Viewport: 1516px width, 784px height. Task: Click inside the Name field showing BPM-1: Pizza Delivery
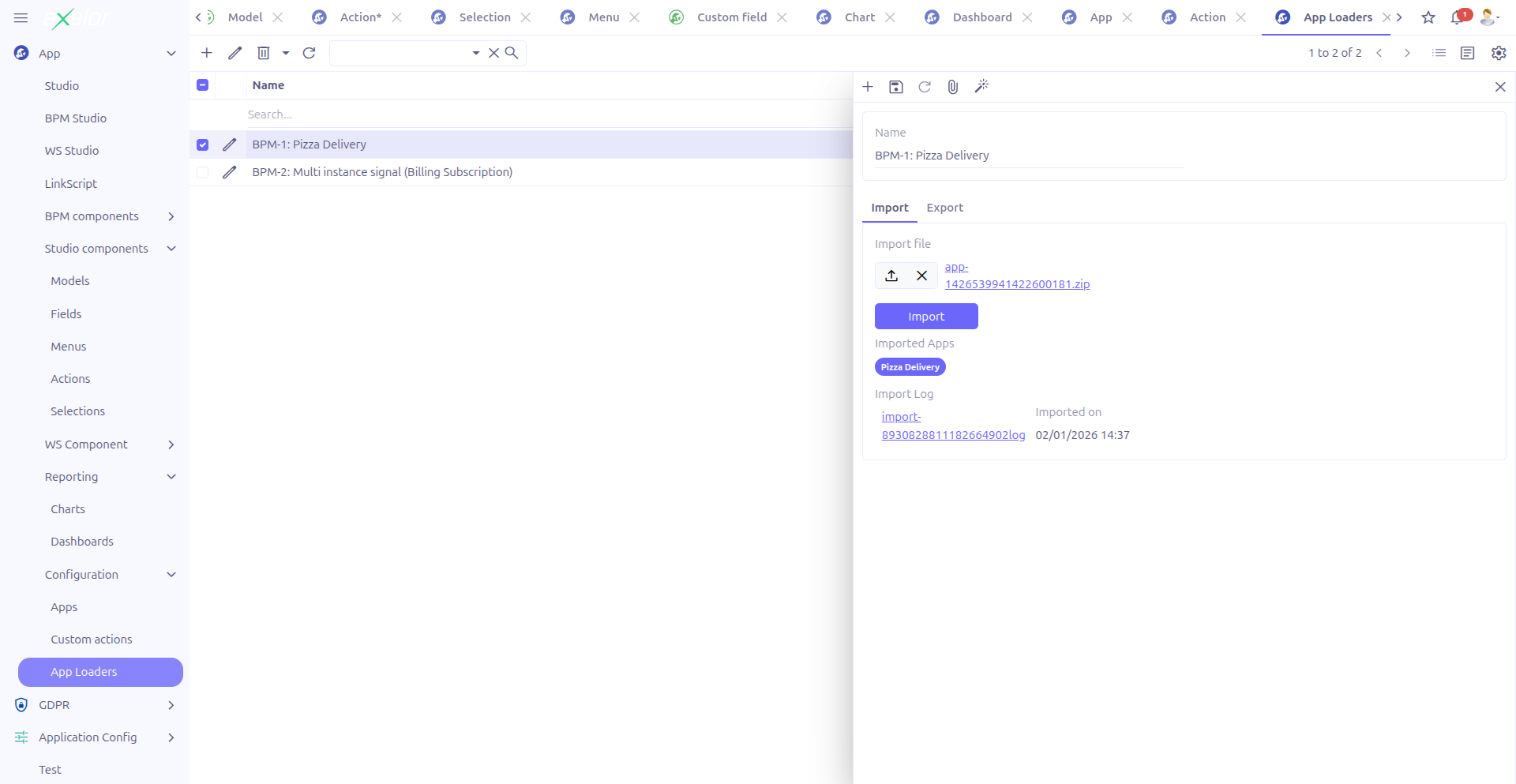(1026, 156)
